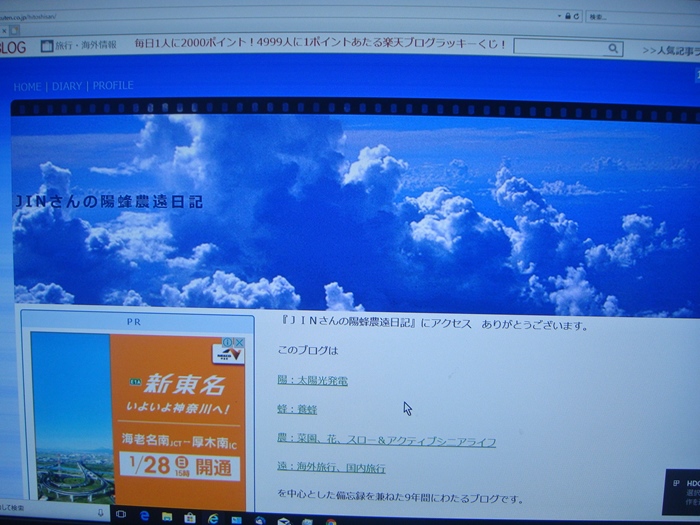
Task: Launch Microsoft Edge from the taskbar
Action: 145,516
